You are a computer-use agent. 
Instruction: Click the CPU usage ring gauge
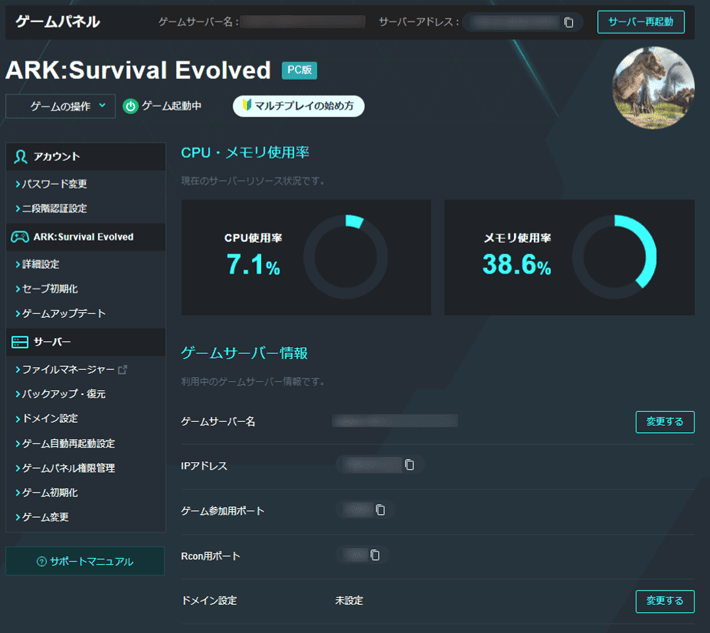[345, 257]
